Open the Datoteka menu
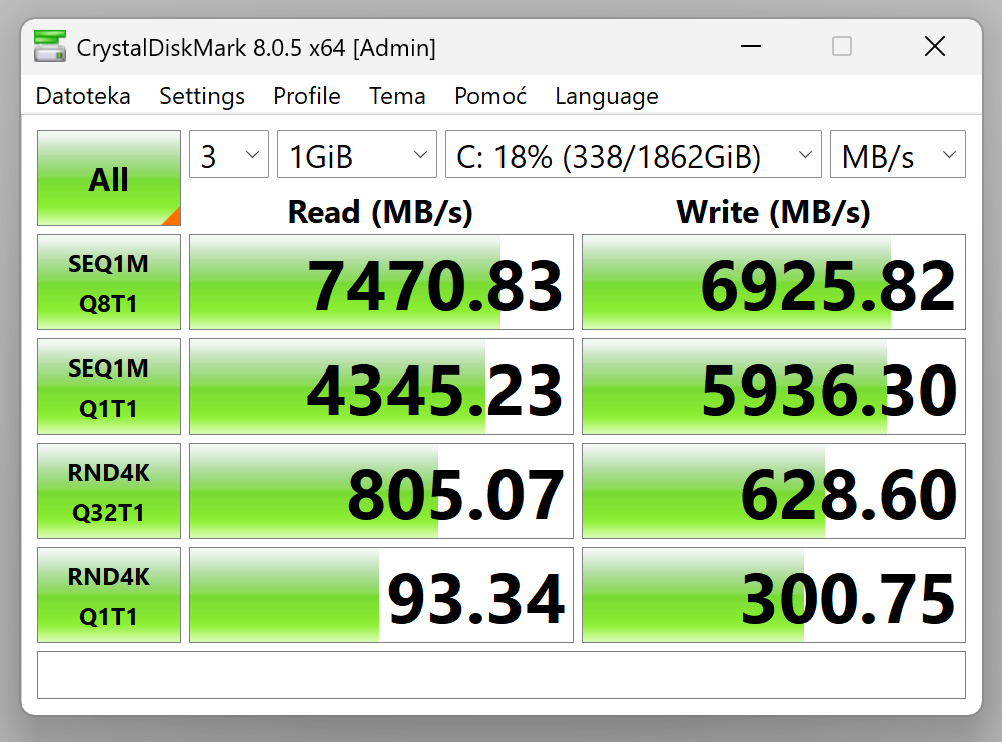The height and width of the screenshot is (742, 1002). (83, 96)
